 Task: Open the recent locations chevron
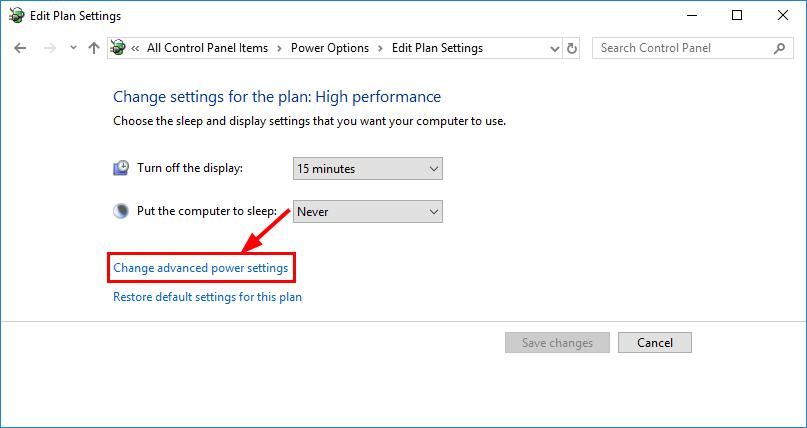click(73, 48)
